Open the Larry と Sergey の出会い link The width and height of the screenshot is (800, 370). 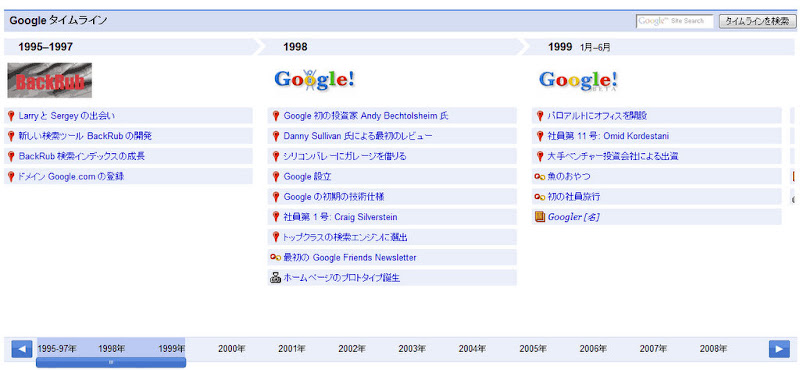pos(67,116)
